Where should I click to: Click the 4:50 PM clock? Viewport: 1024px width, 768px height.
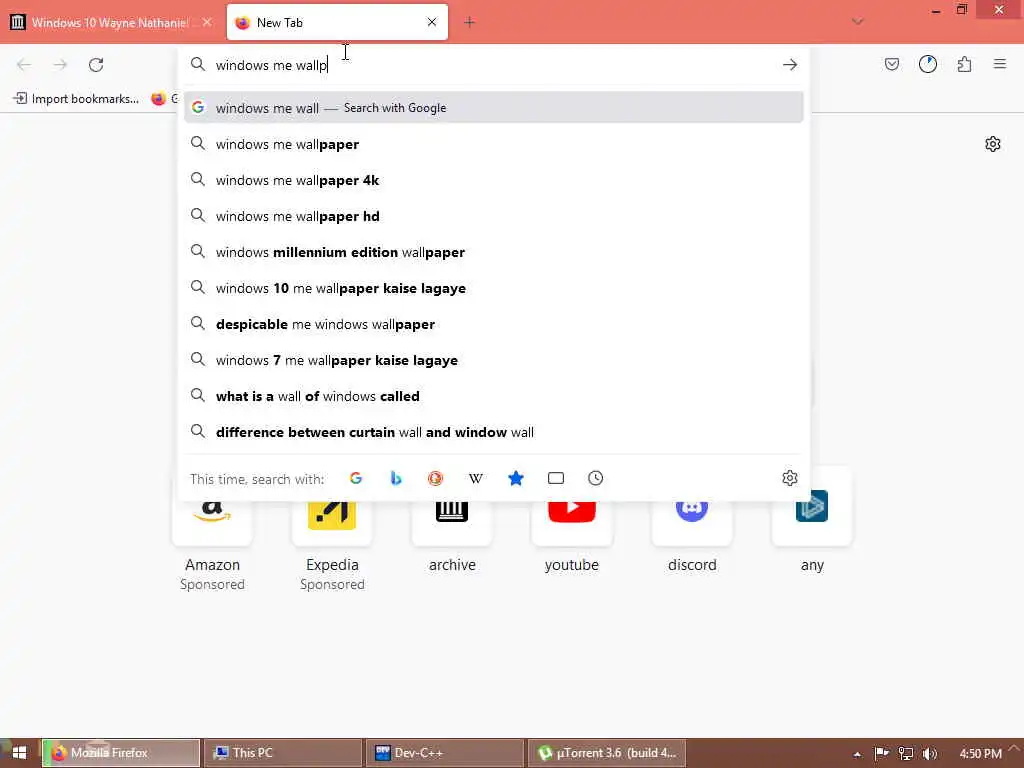(980, 753)
